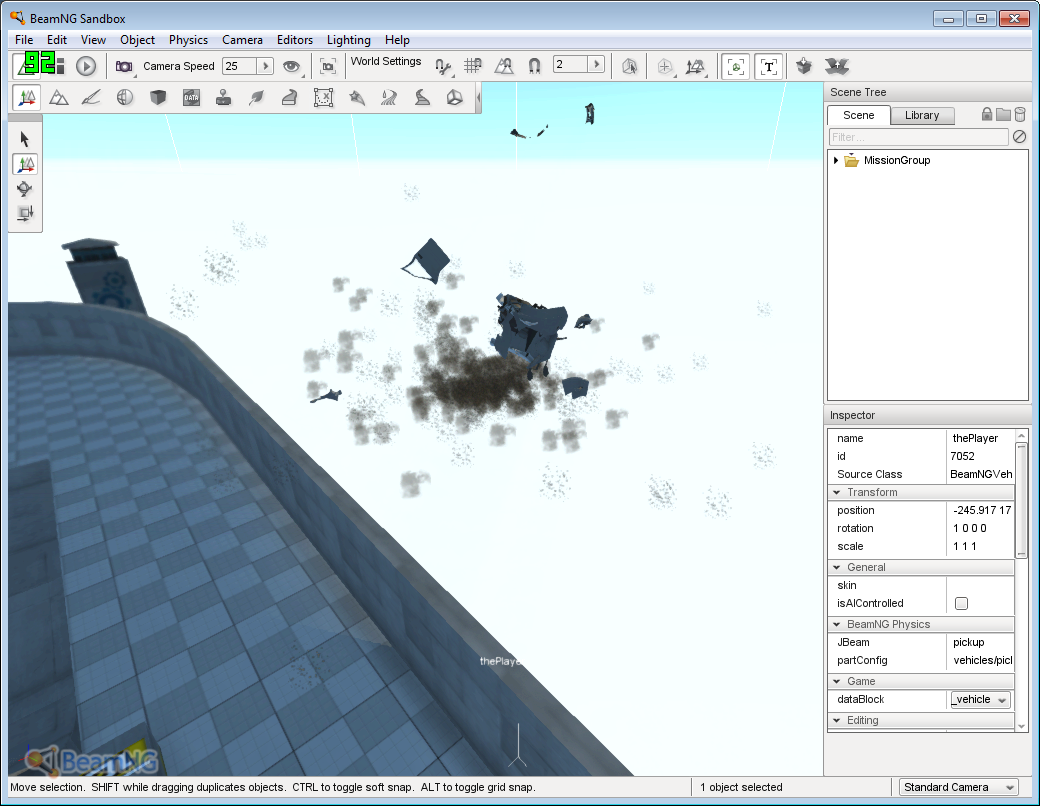1040x806 pixels.
Task: Open the File menu
Action: point(24,40)
